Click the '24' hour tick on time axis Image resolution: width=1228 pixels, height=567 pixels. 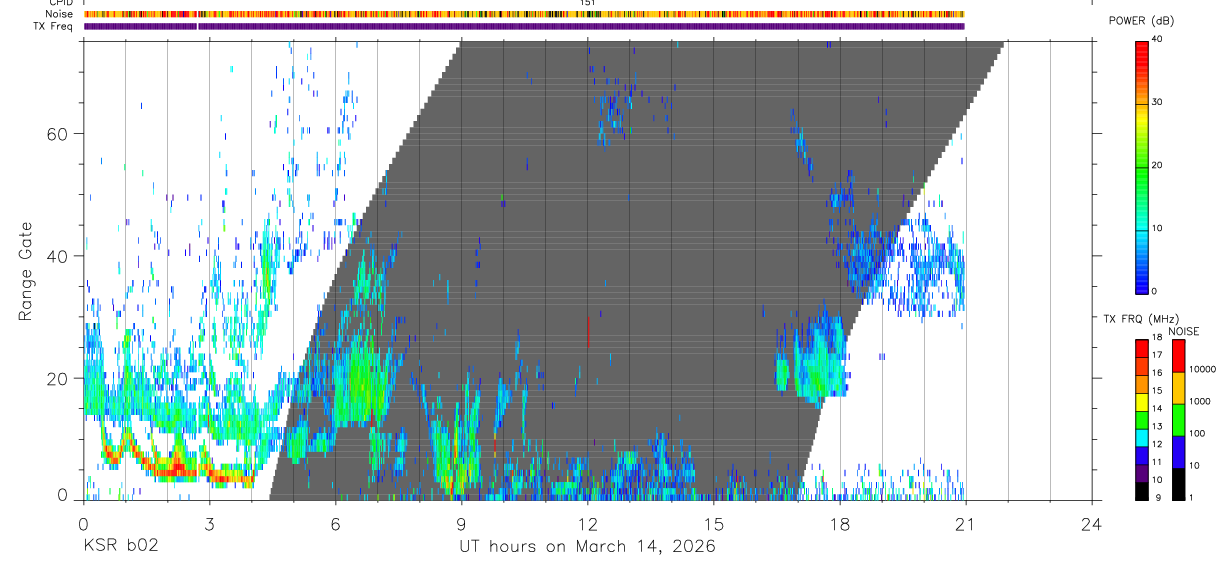click(x=1092, y=524)
